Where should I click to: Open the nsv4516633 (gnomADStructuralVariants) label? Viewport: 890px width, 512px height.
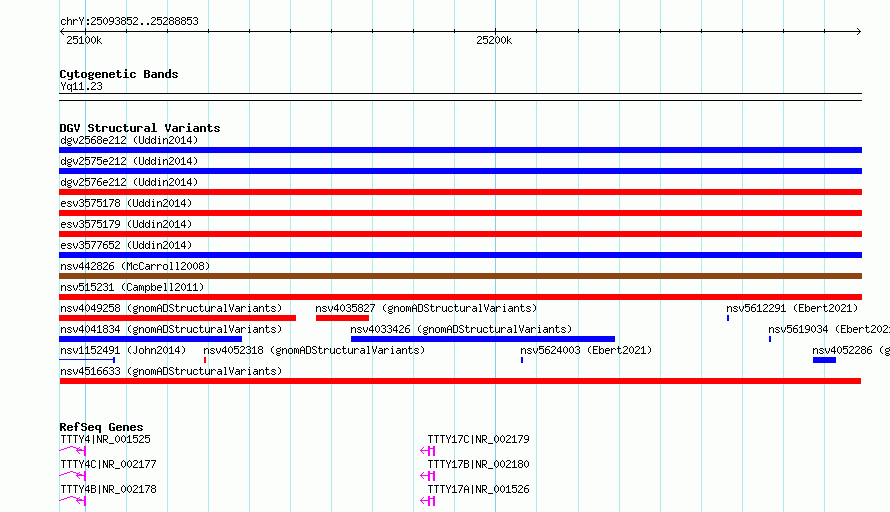(x=171, y=371)
